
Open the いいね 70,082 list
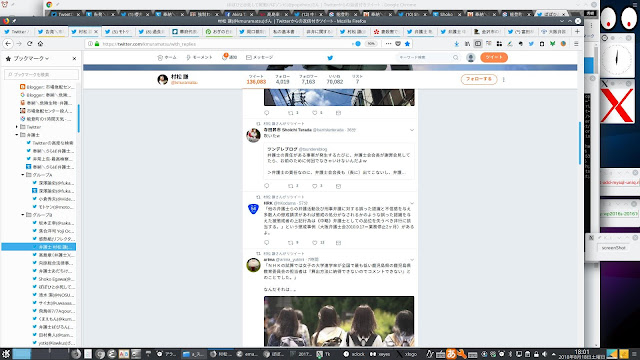coord(334,79)
